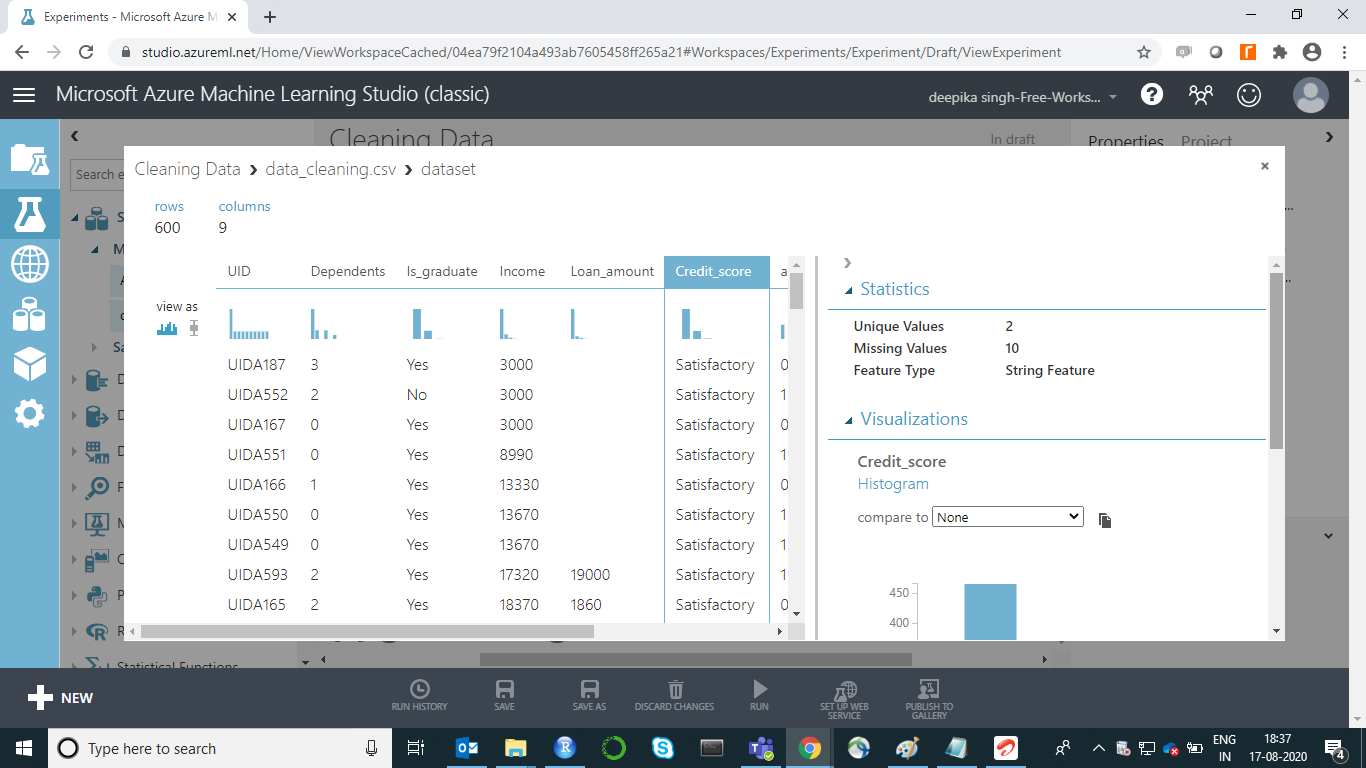Open the Experiments flask section
The image size is (1366, 768).
tap(29, 212)
